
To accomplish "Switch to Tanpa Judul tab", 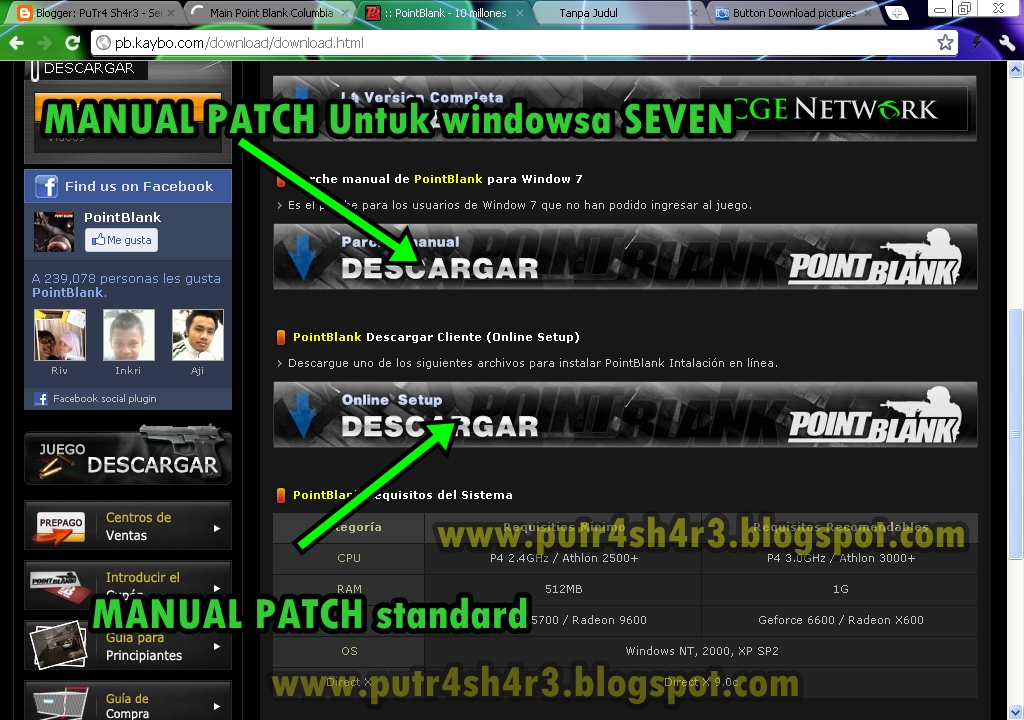I will [617, 12].
